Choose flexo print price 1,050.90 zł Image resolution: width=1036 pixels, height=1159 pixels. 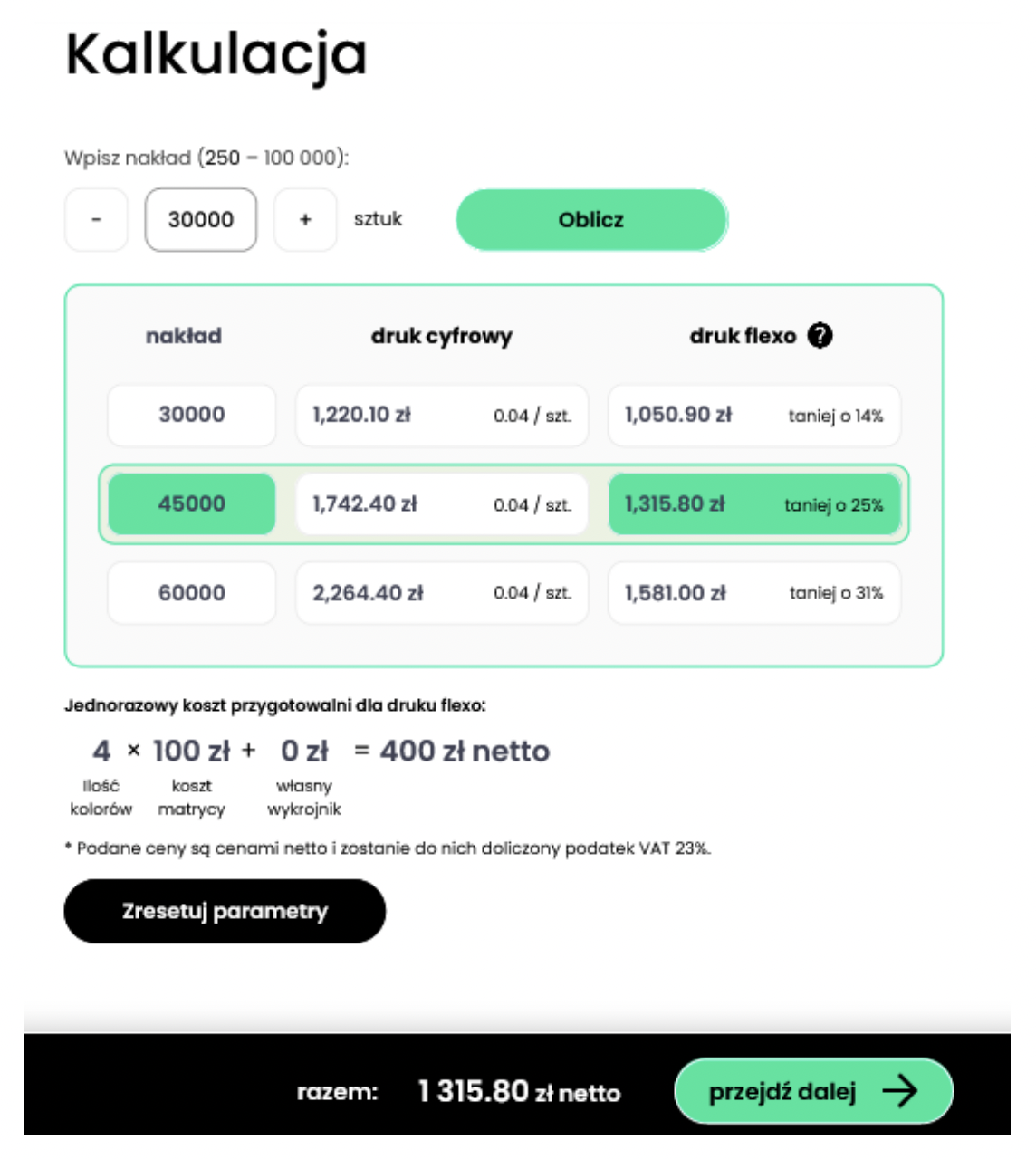coord(753,416)
